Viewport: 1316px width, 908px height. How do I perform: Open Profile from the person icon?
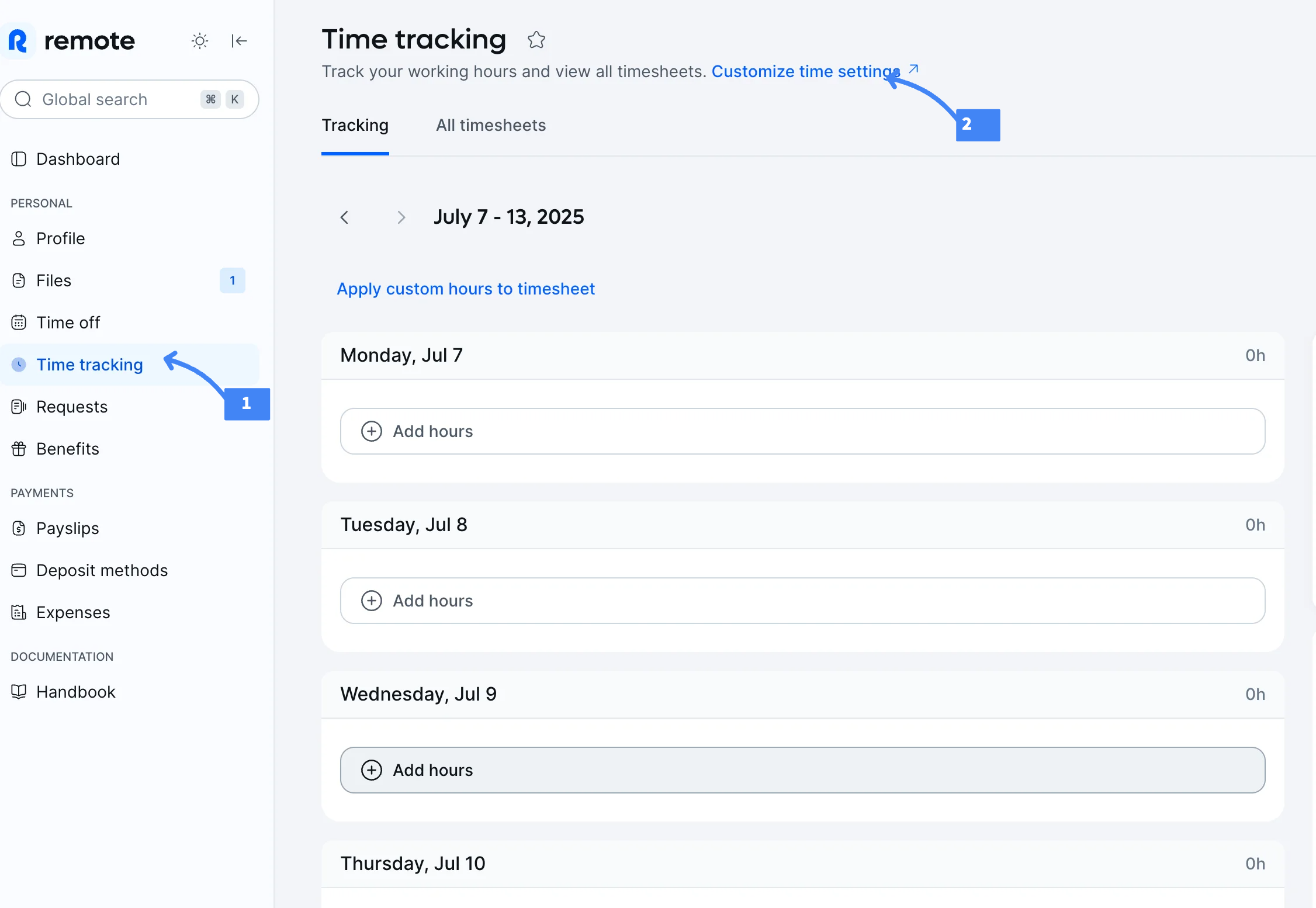[x=19, y=238]
